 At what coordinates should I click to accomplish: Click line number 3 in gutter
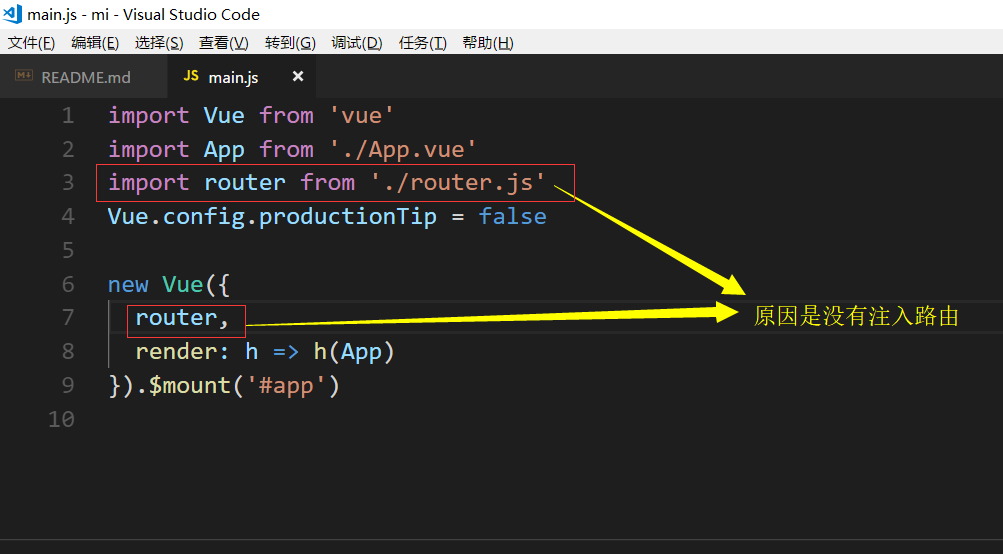[68, 183]
